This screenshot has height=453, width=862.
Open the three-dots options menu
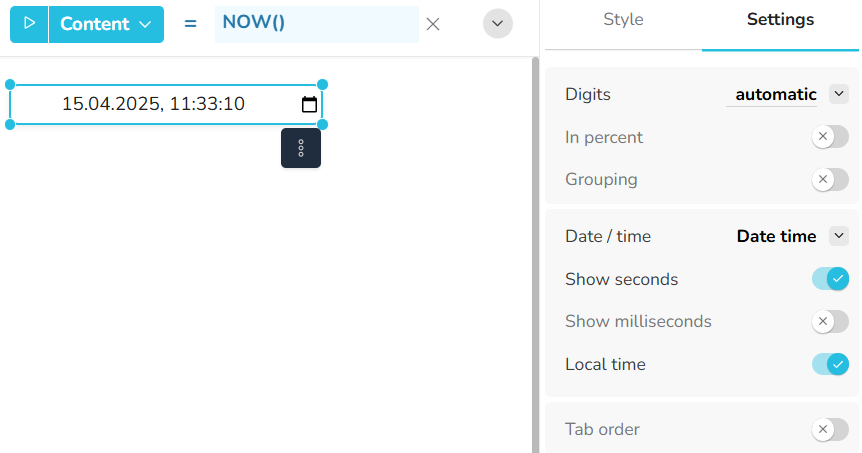(301, 148)
